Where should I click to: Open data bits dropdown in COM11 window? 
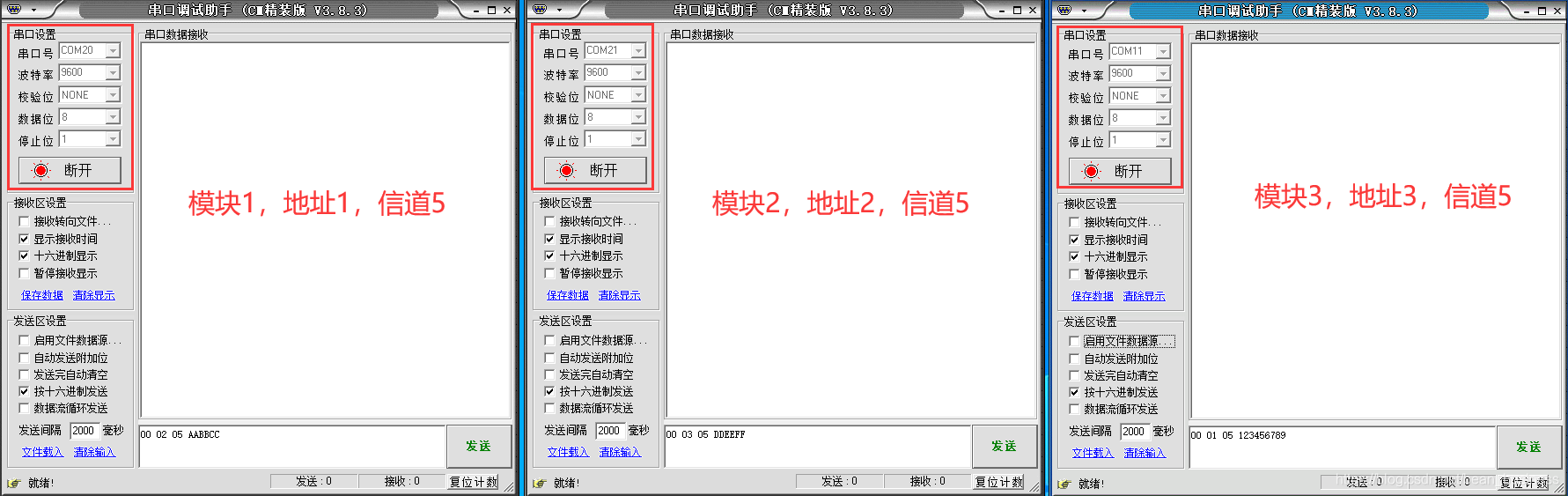click(x=1163, y=117)
